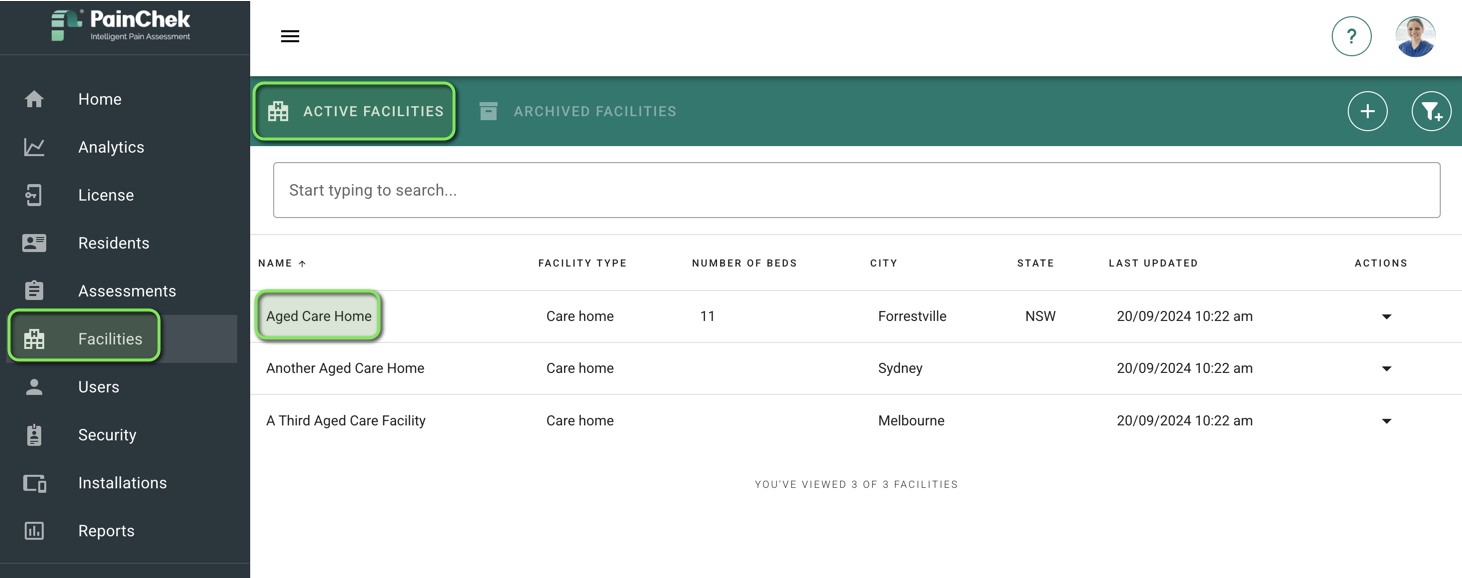Expand actions for Aged Care Home
The image size is (1462, 578).
pyautogui.click(x=1386, y=317)
